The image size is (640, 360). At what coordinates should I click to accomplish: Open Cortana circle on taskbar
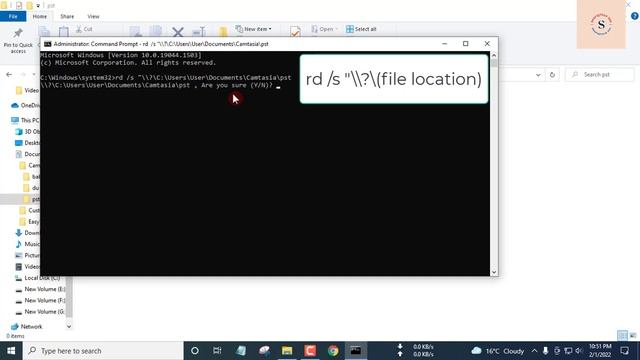point(195,351)
